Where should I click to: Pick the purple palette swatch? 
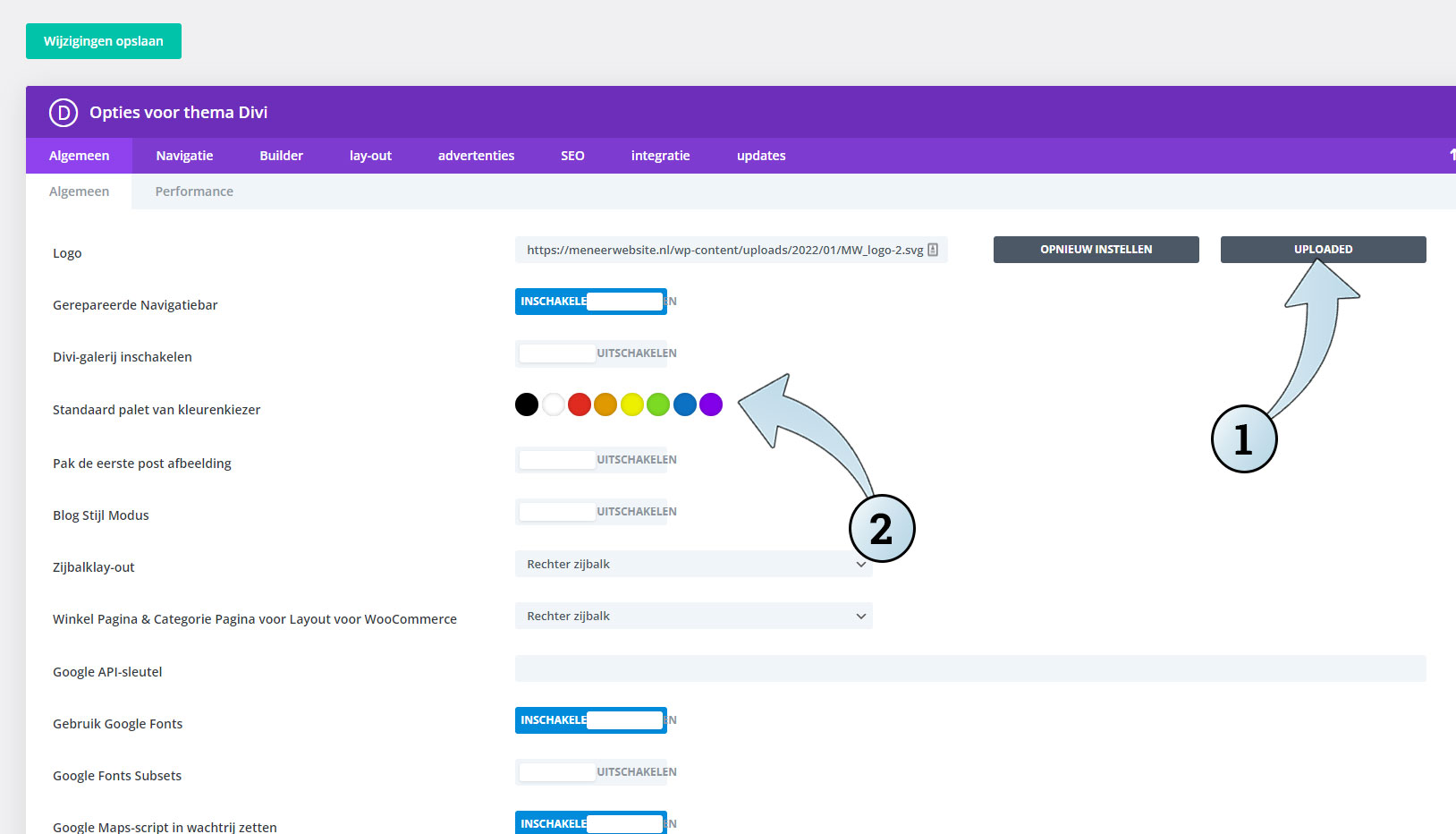[711, 404]
